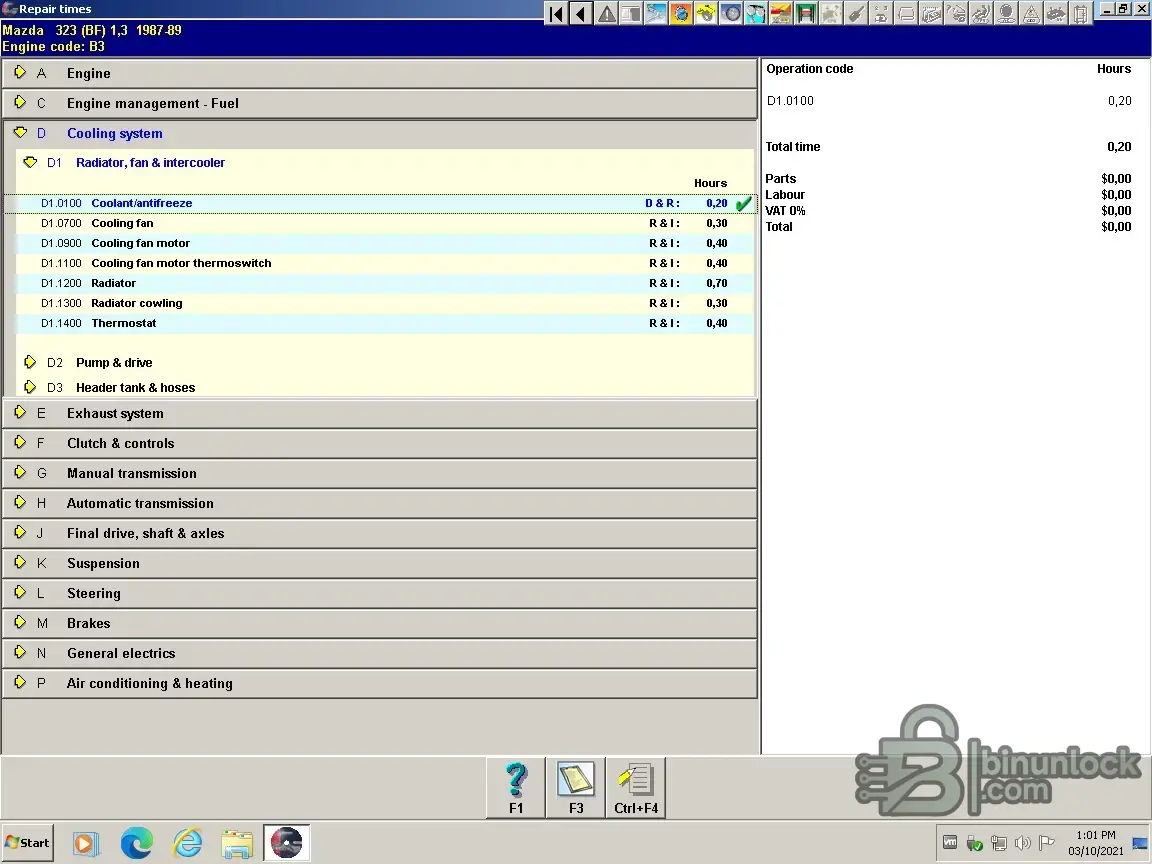Expand the K Suspension section
Viewport: 1152px width, 864px height.
pyautogui.click(x=380, y=564)
